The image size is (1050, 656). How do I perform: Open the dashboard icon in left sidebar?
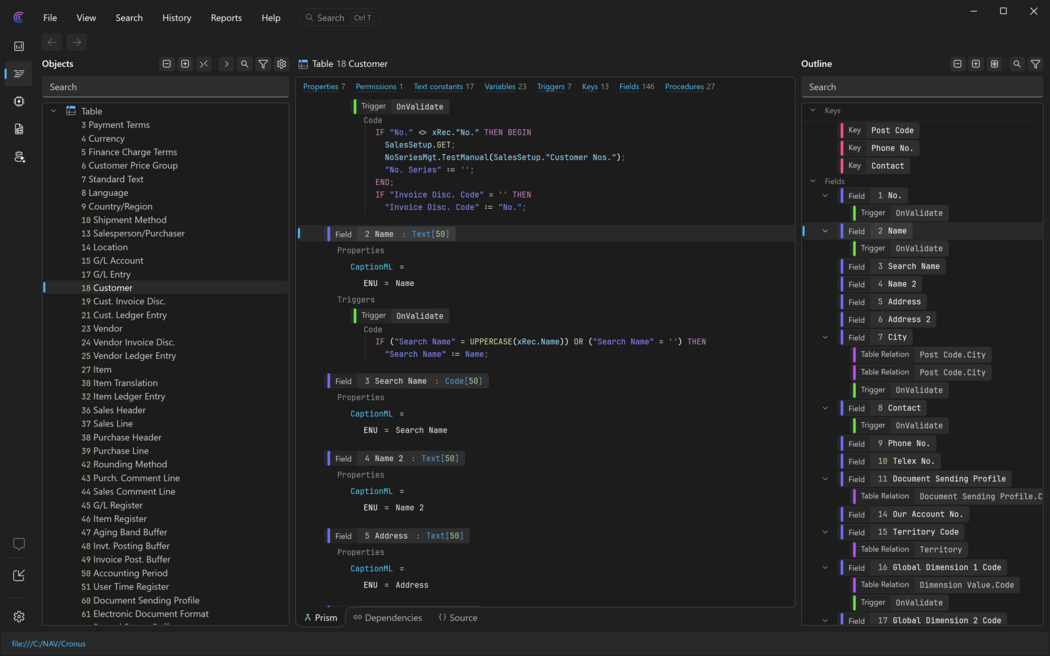19,46
